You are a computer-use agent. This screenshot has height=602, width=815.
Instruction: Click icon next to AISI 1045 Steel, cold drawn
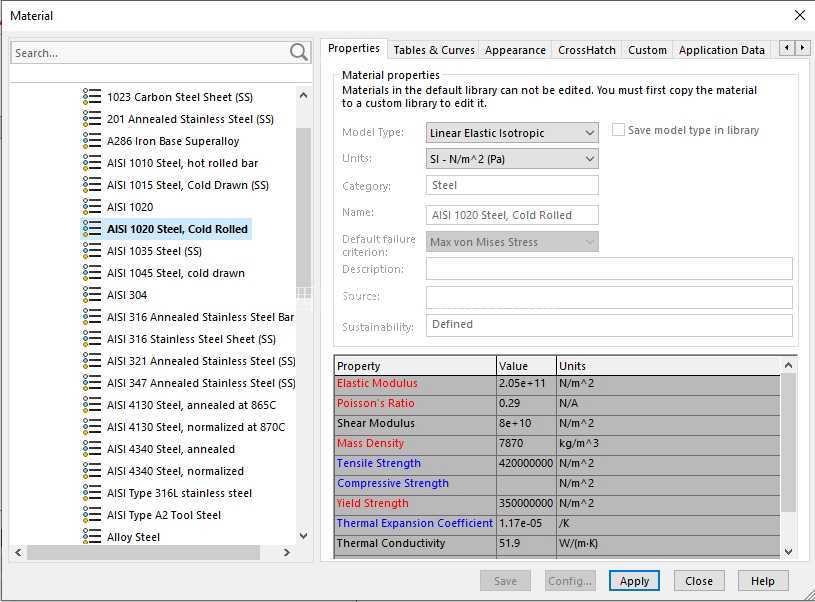point(92,272)
